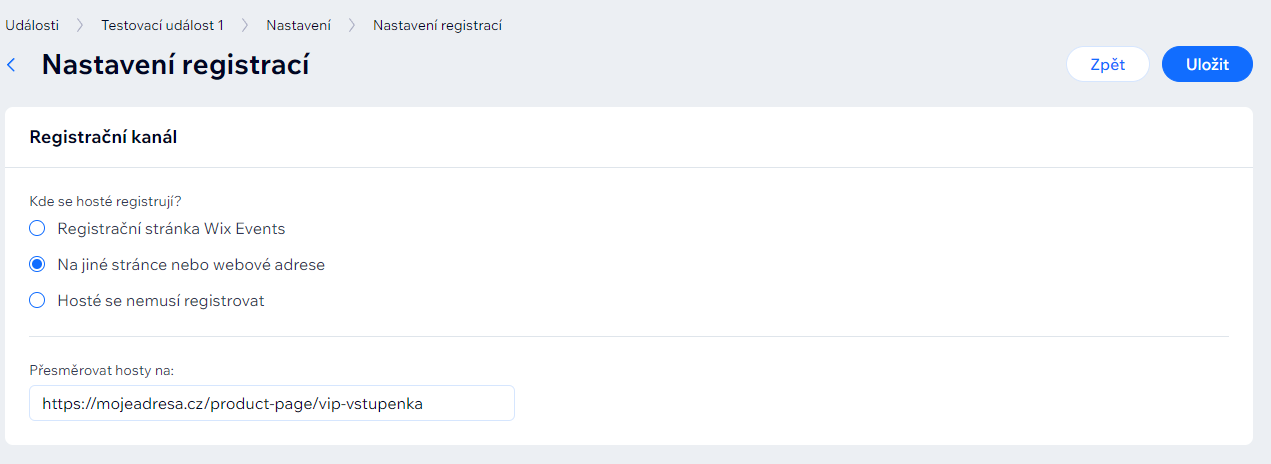Select the Na jiné stránce nebo webové adrese radio
This screenshot has width=1271, height=464.
[37, 264]
